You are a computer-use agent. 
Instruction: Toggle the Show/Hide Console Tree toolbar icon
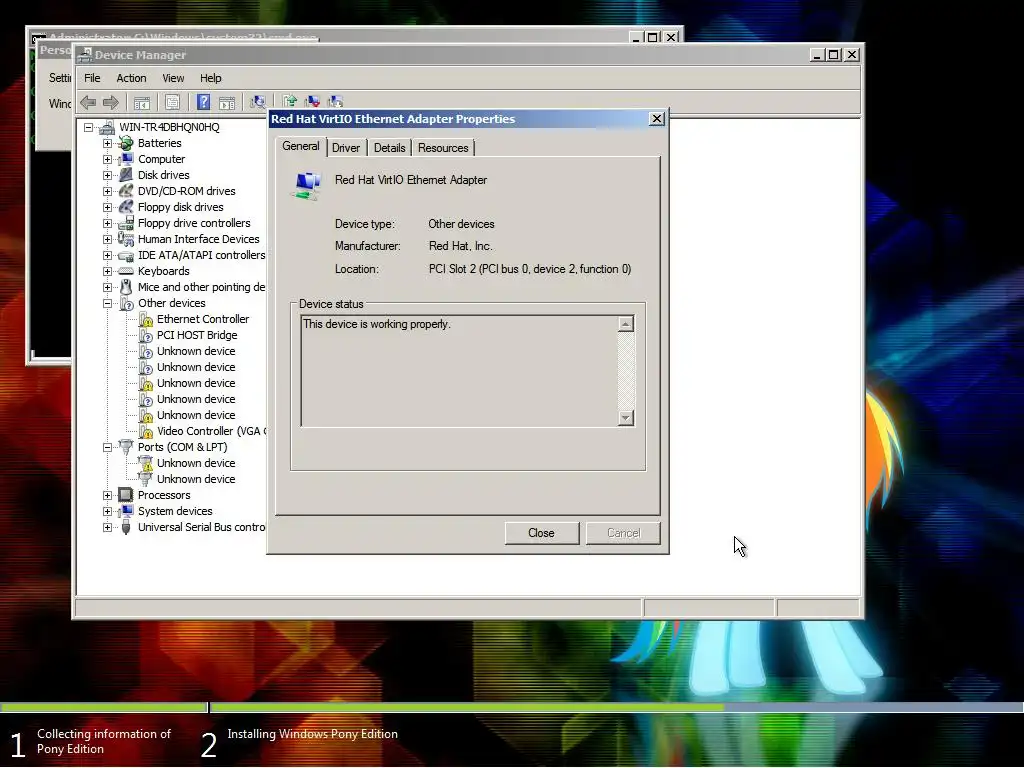pos(142,102)
